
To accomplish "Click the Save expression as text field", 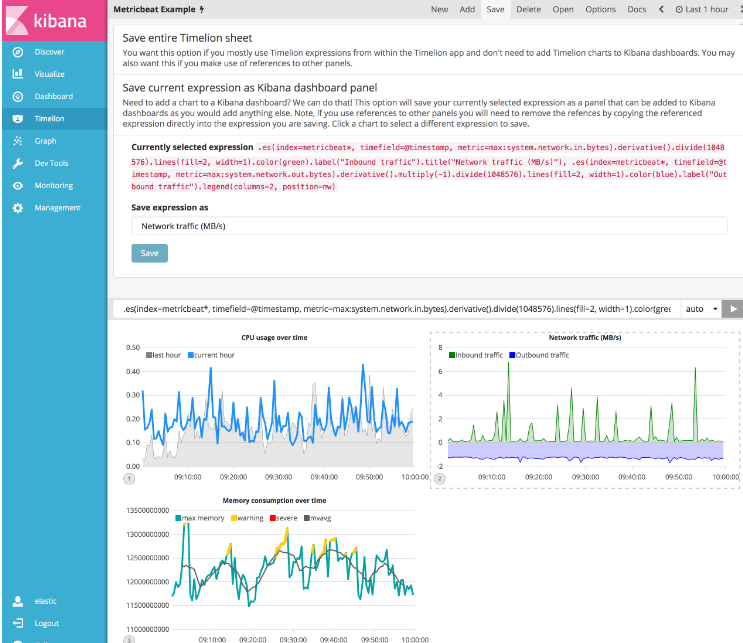I will click(429, 226).
